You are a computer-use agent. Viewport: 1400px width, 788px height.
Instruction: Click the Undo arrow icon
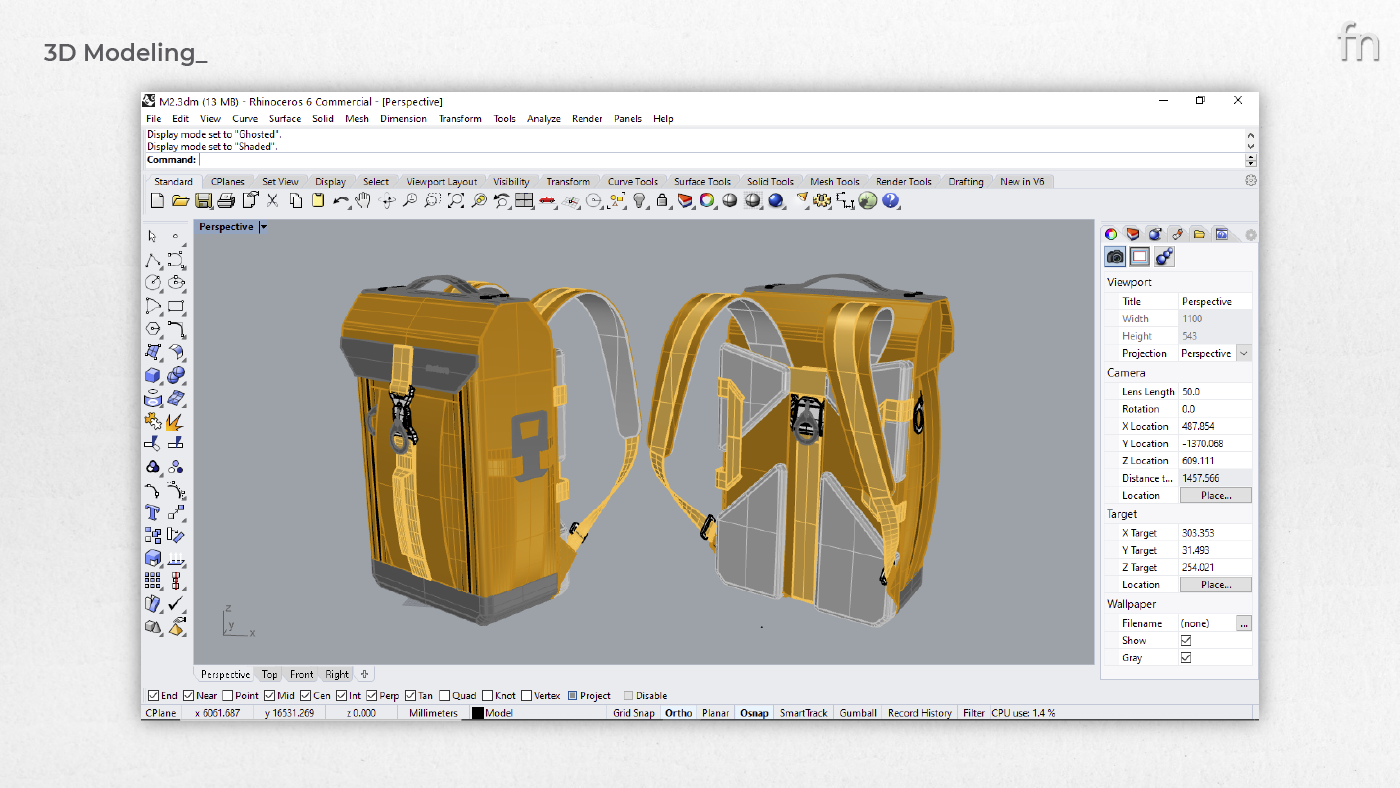coord(341,201)
